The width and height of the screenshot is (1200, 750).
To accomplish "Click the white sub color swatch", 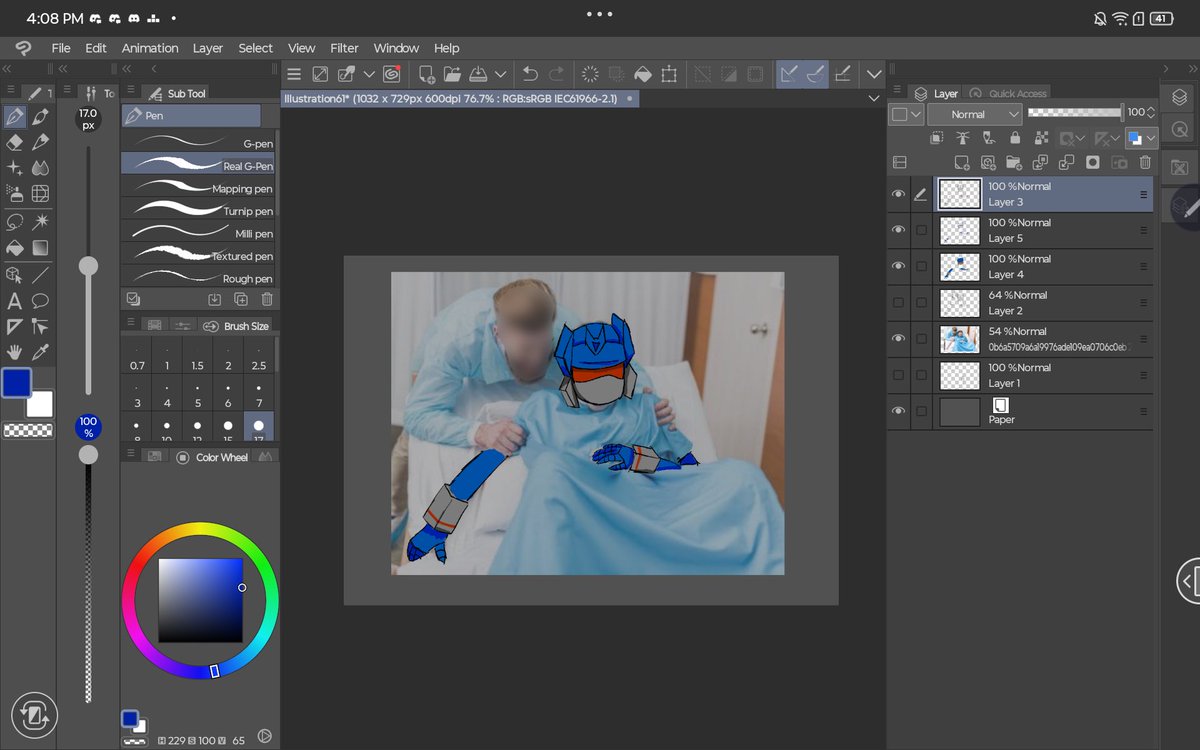I will coord(42,405).
